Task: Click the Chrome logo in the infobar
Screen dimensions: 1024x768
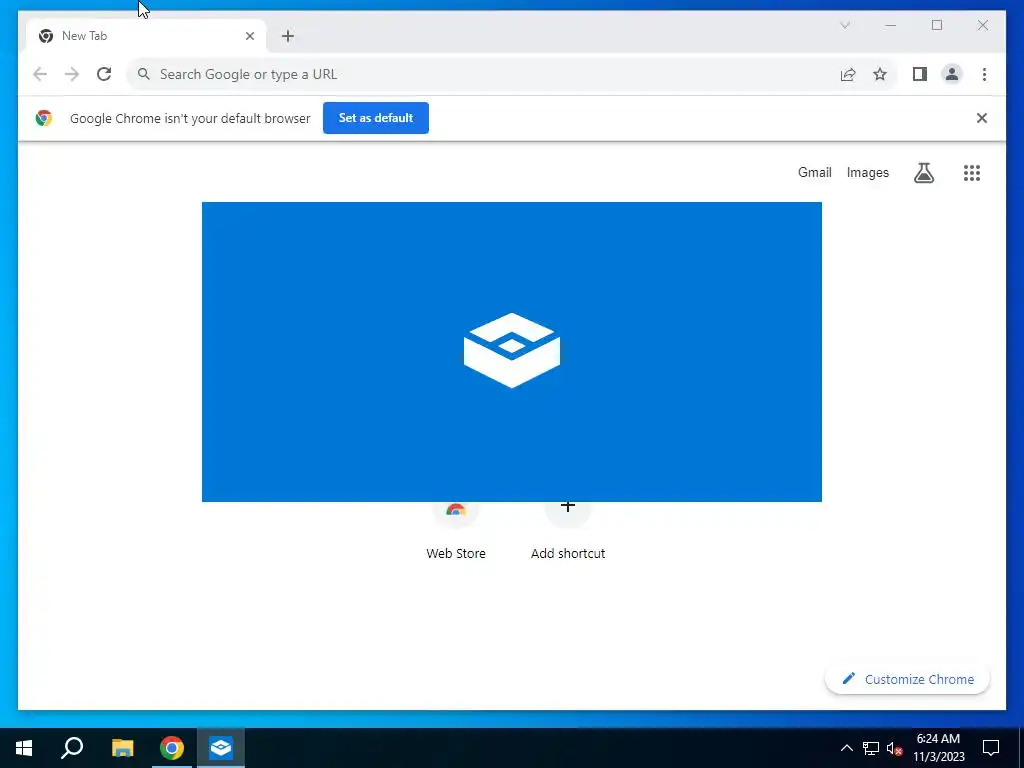Action: (44, 118)
